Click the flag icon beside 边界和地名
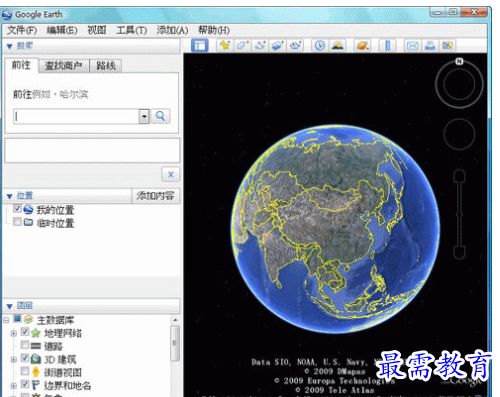 [36, 385]
